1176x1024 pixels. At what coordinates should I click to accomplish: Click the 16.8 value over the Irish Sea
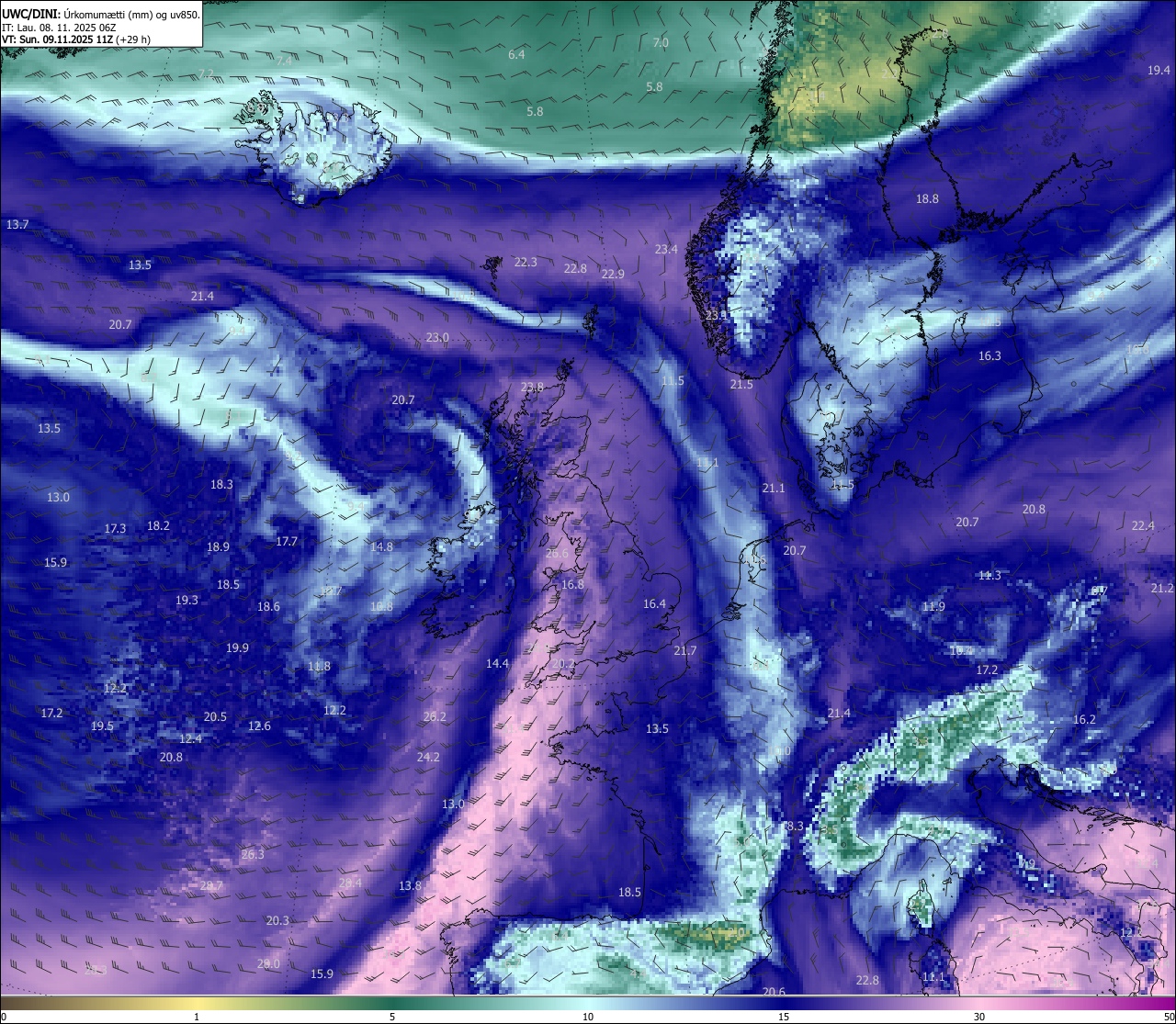[x=572, y=585]
